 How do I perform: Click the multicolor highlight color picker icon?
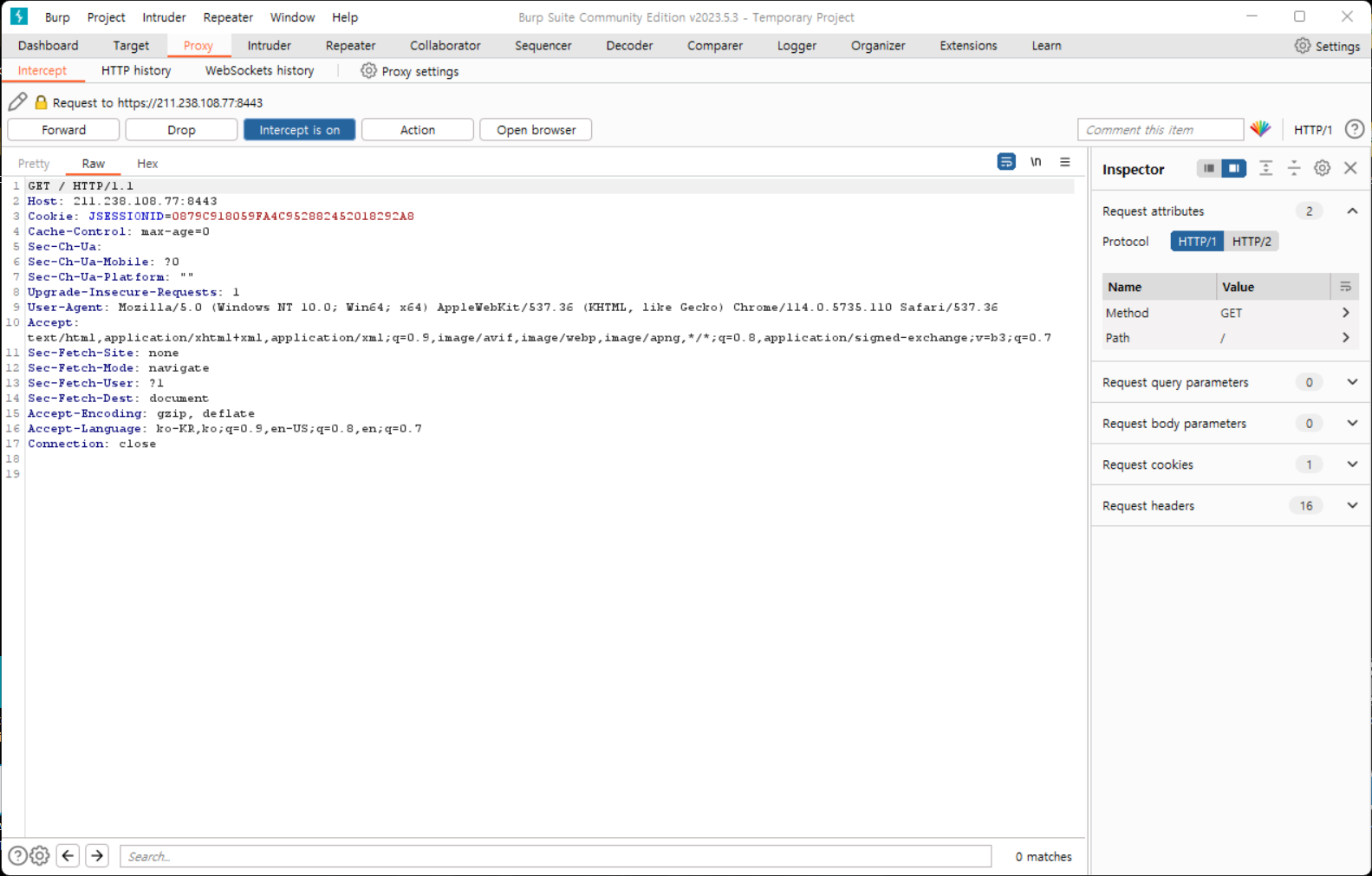click(1260, 129)
